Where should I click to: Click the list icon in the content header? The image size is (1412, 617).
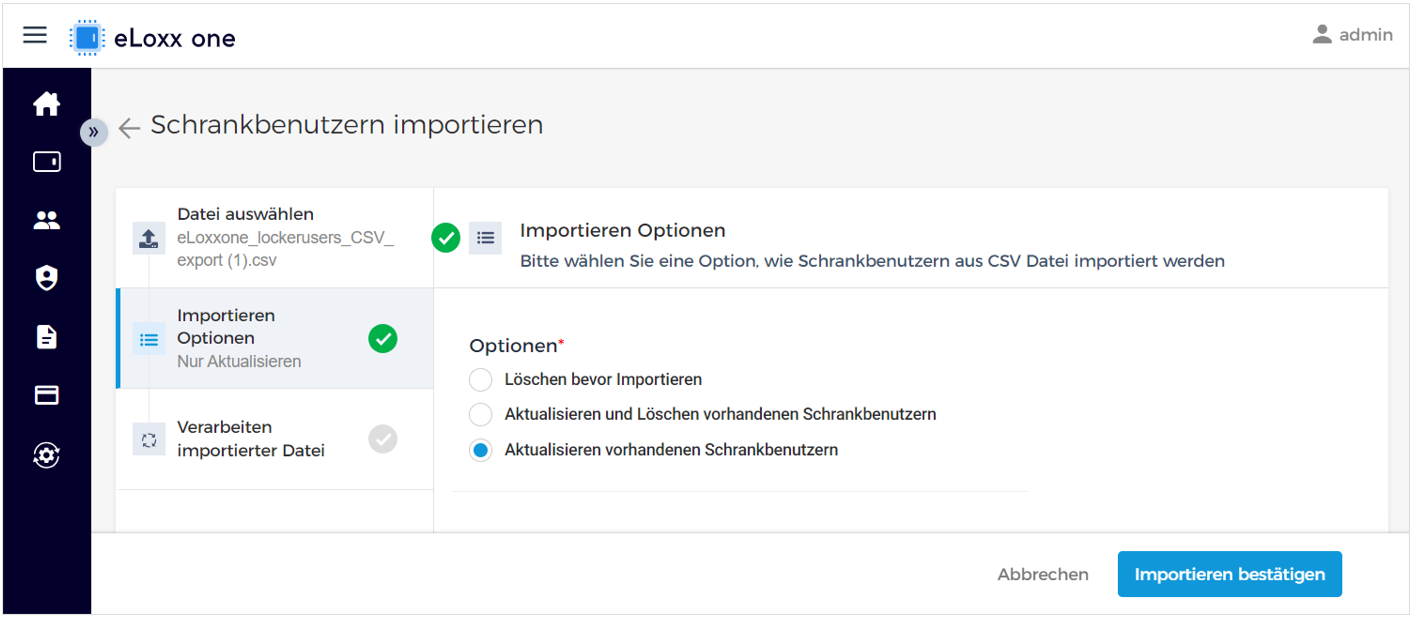(485, 238)
